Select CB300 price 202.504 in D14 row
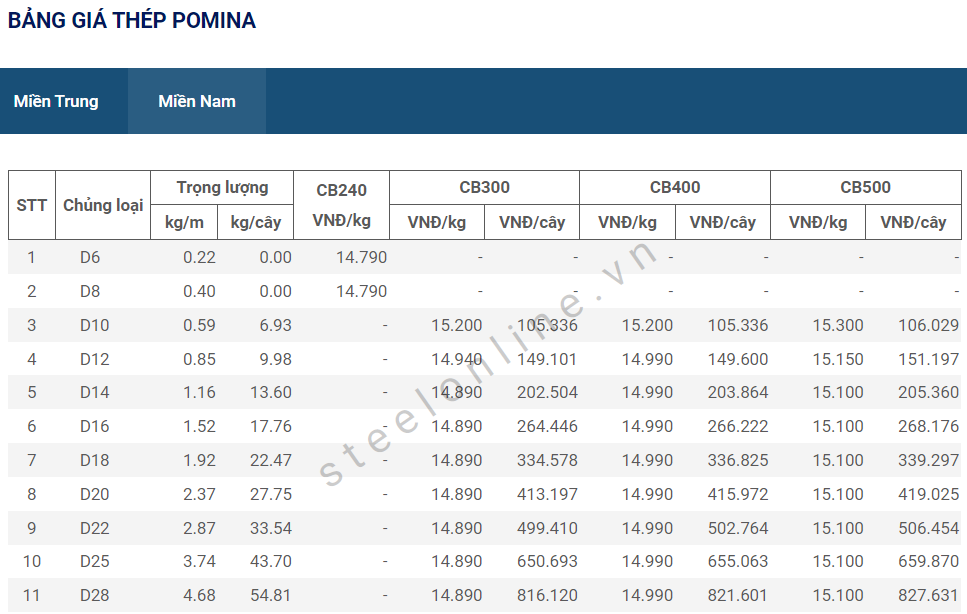Screen dimensions: 967x614 click(x=547, y=392)
